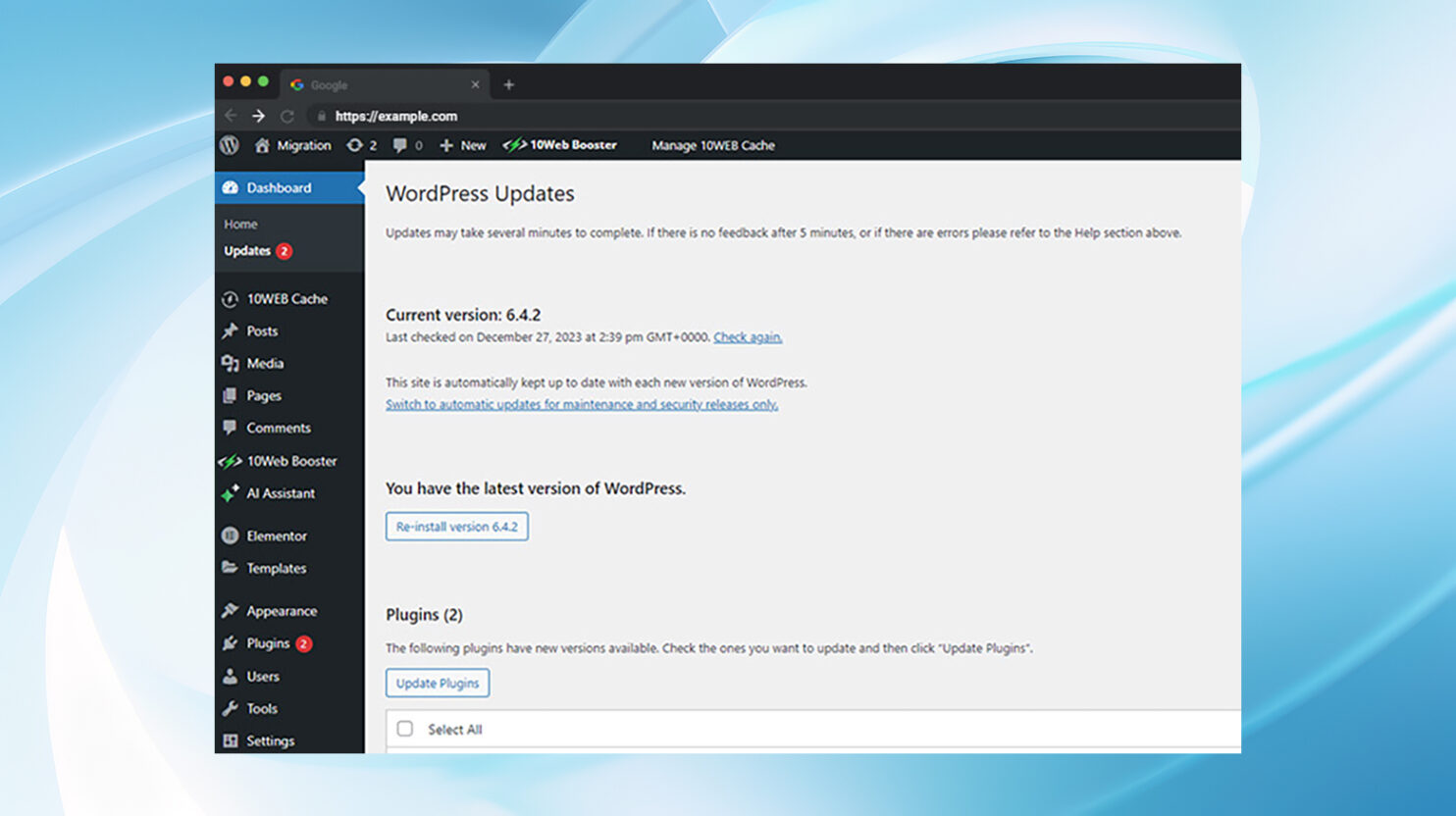Click the Update Plugins button
The image size is (1456, 816).
(437, 683)
